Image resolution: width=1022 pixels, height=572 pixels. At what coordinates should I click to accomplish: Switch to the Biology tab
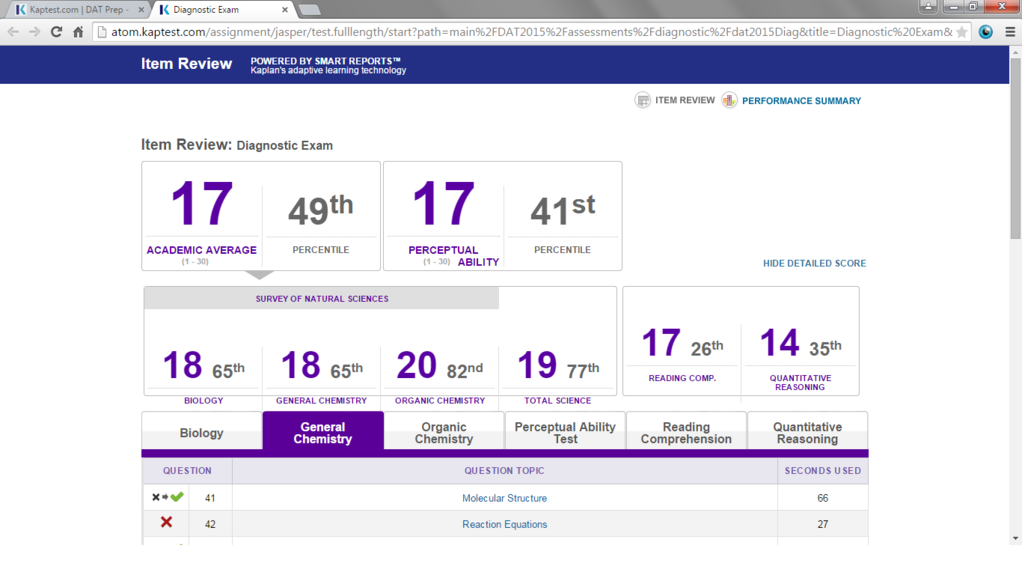point(201,433)
